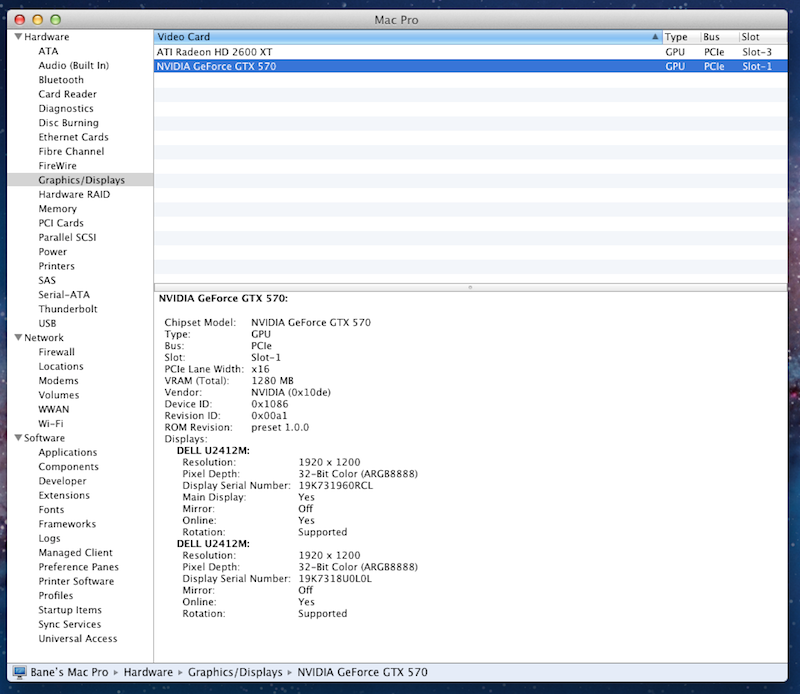Open Disc Burning in the sidebar
Viewport: 800px width, 694px height.
[x=68, y=122]
